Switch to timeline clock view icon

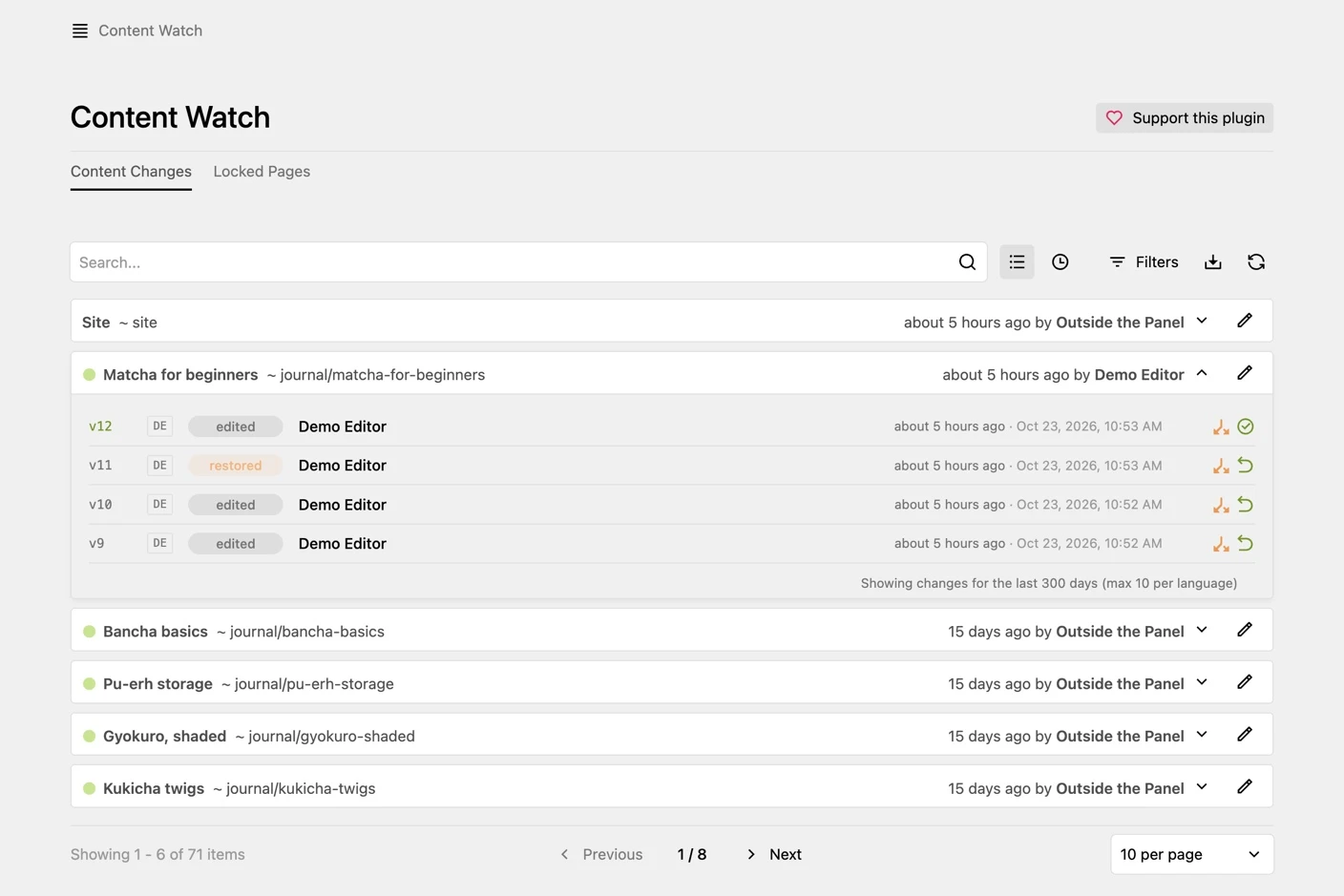[x=1060, y=262]
